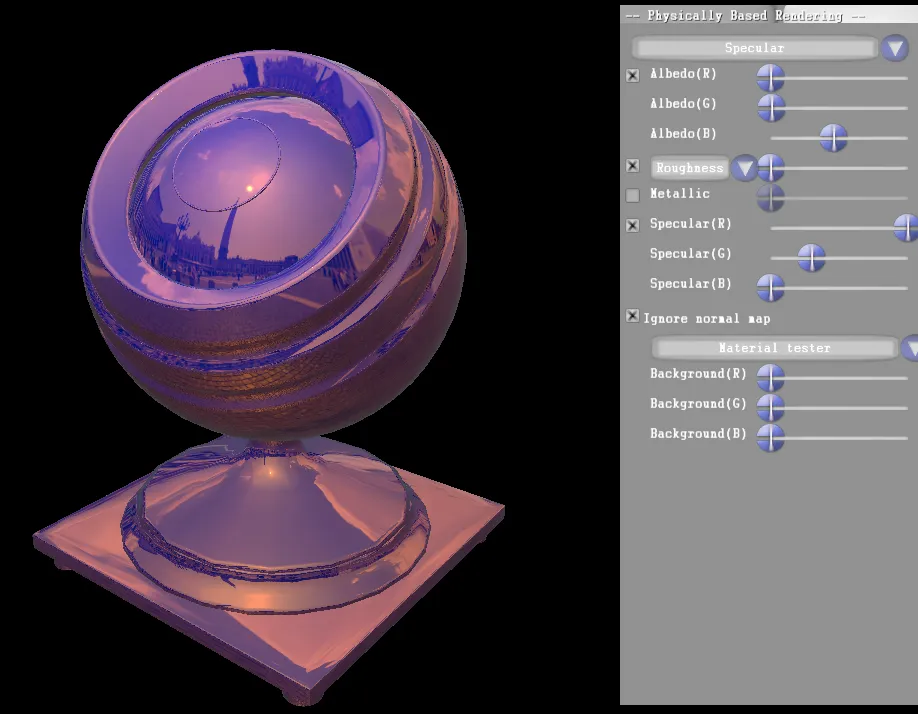Click the Albedo(G) label text

coord(683,104)
